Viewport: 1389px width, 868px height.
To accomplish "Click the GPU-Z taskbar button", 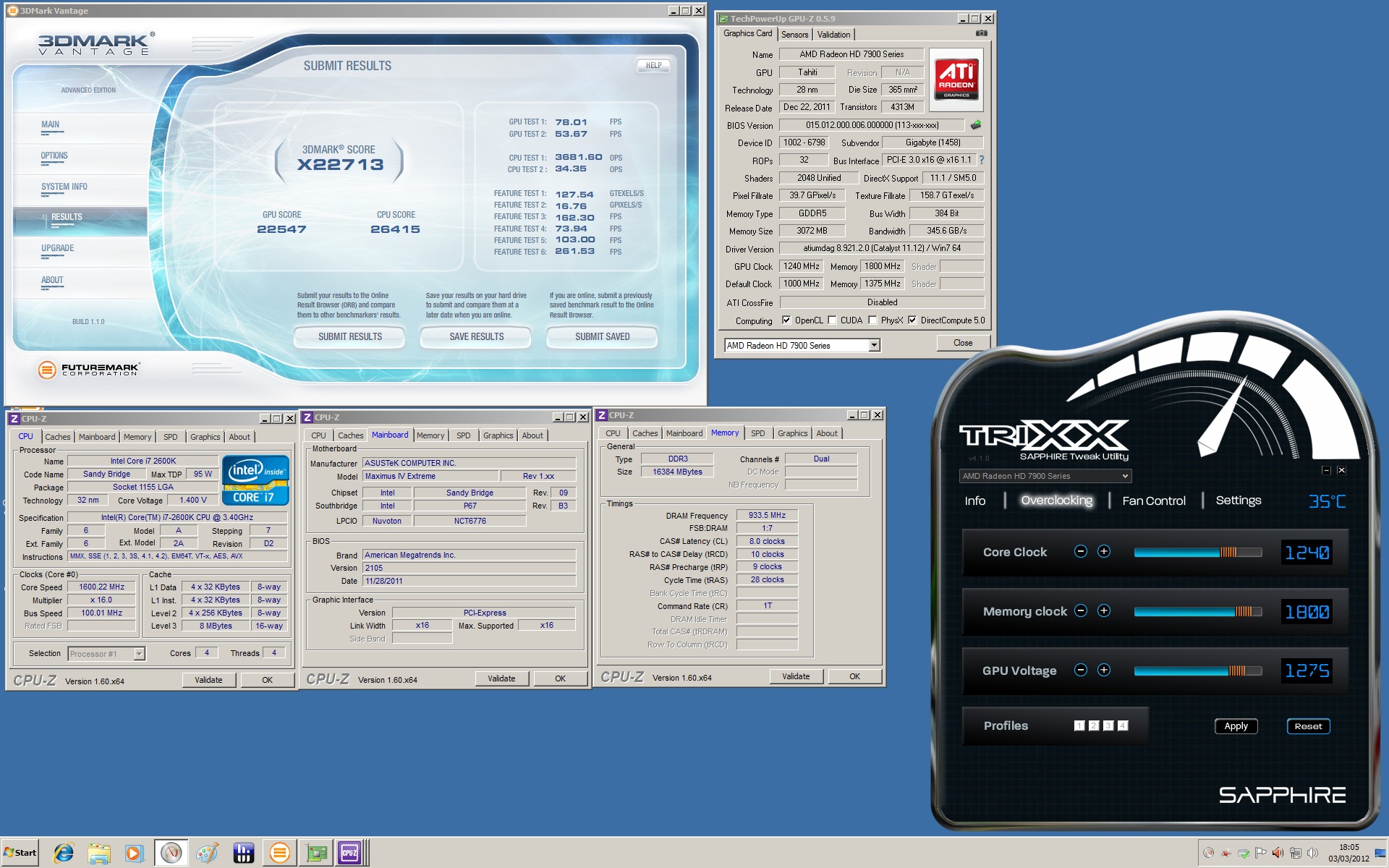I will pos(316,853).
